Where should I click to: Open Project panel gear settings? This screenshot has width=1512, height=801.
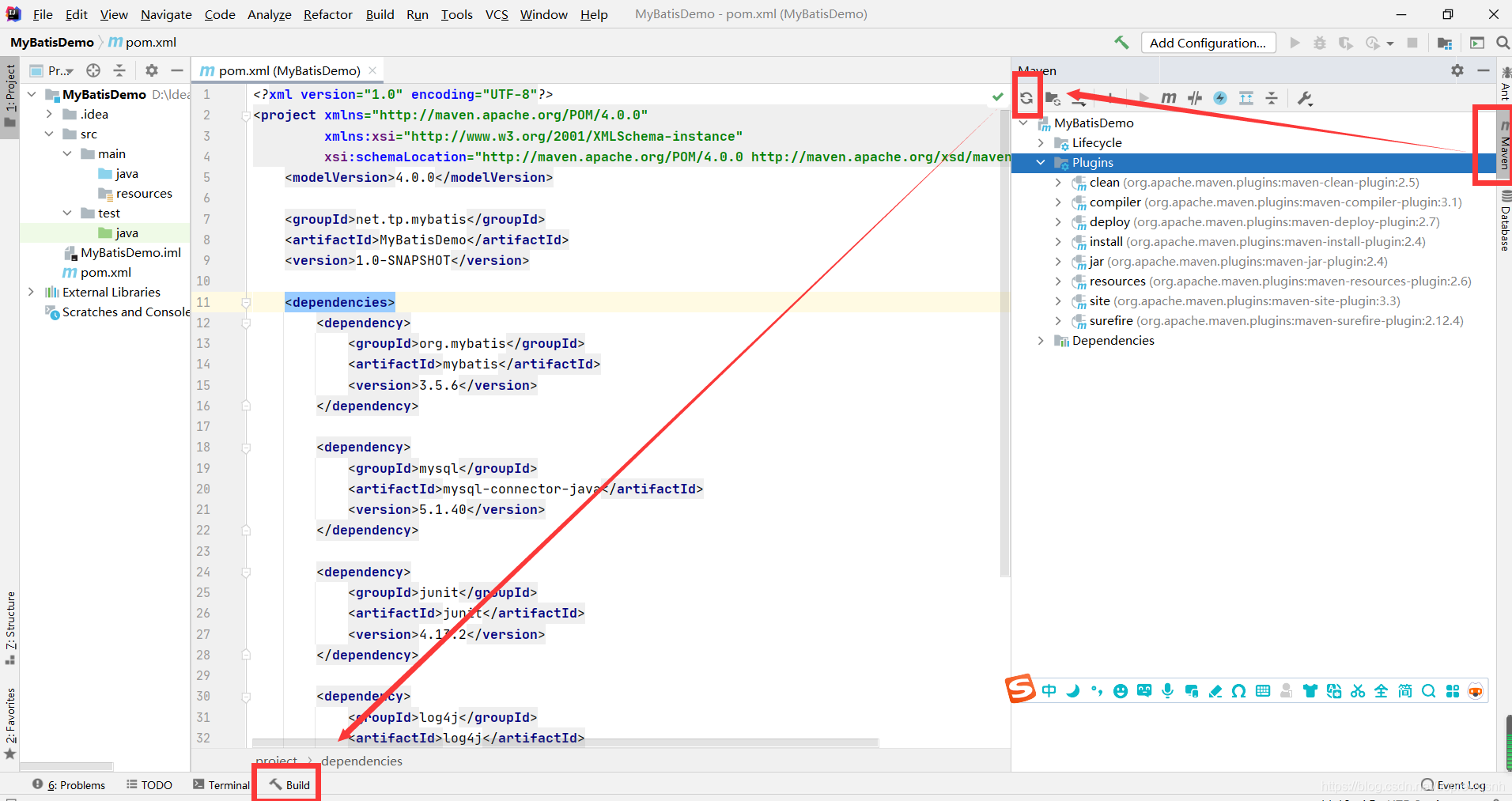coord(152,70)
